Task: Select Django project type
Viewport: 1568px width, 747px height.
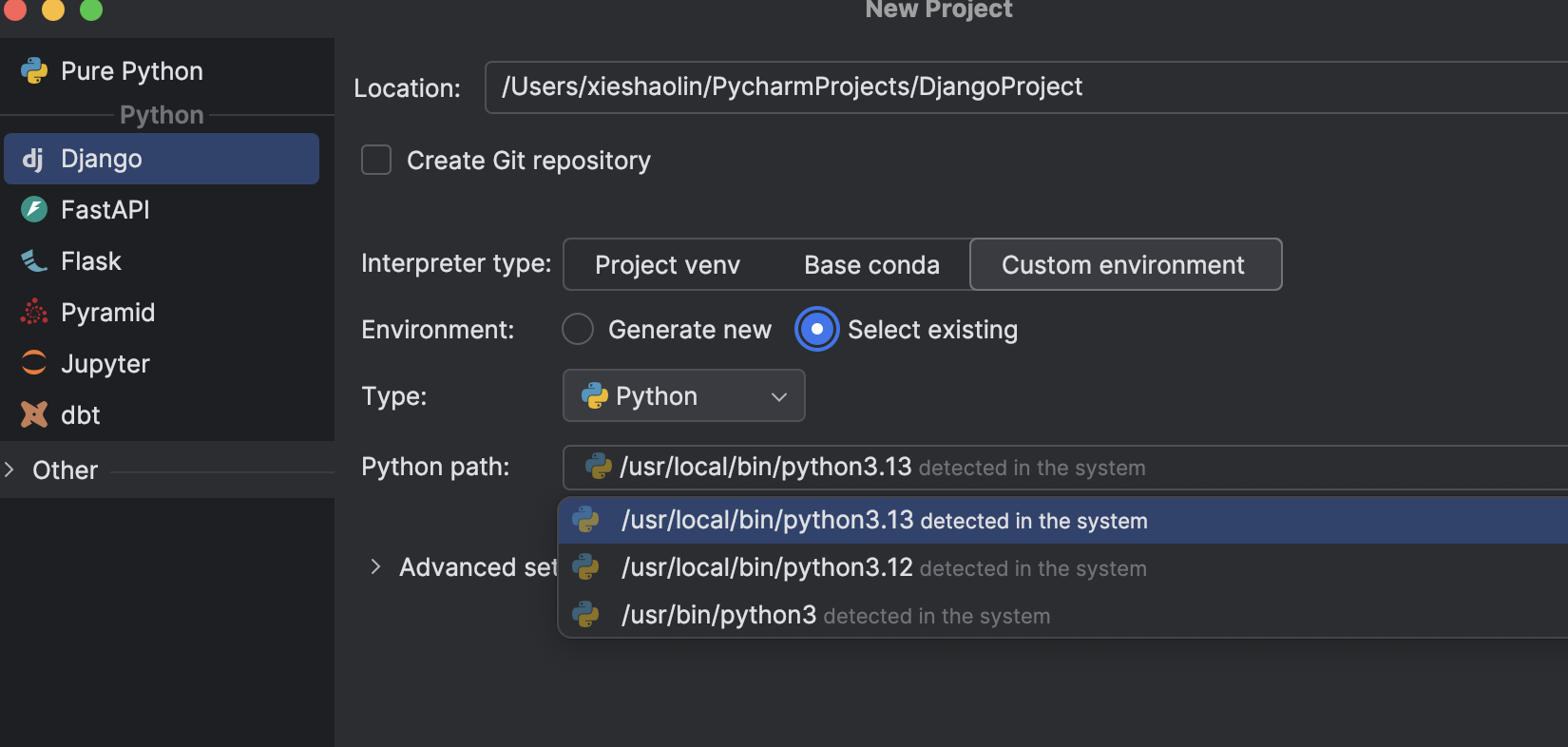Action: (x=162, y=159)
